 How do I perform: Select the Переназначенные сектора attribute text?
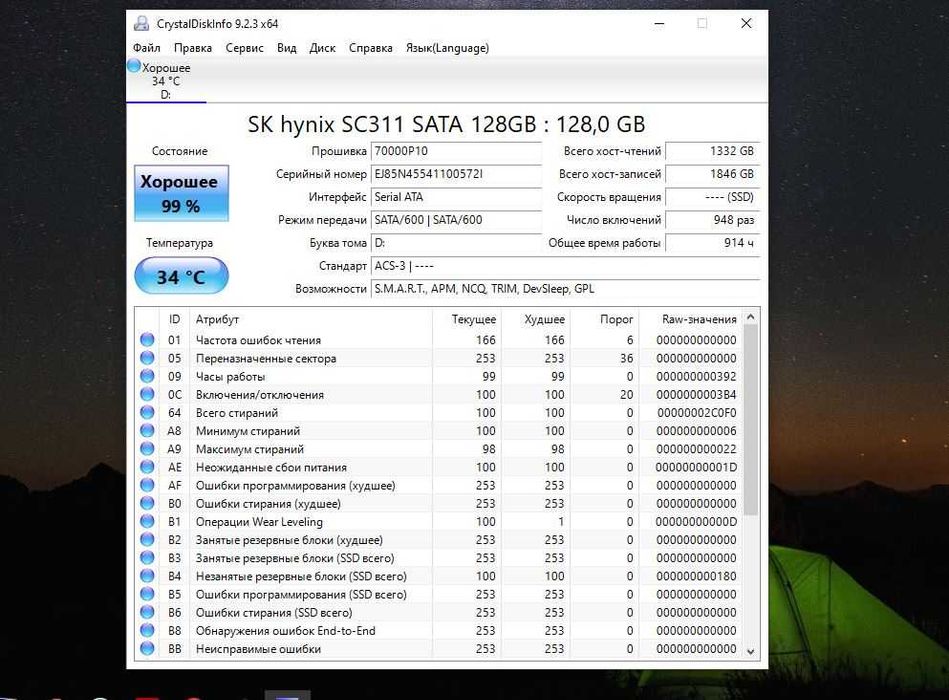pos(266,358)
